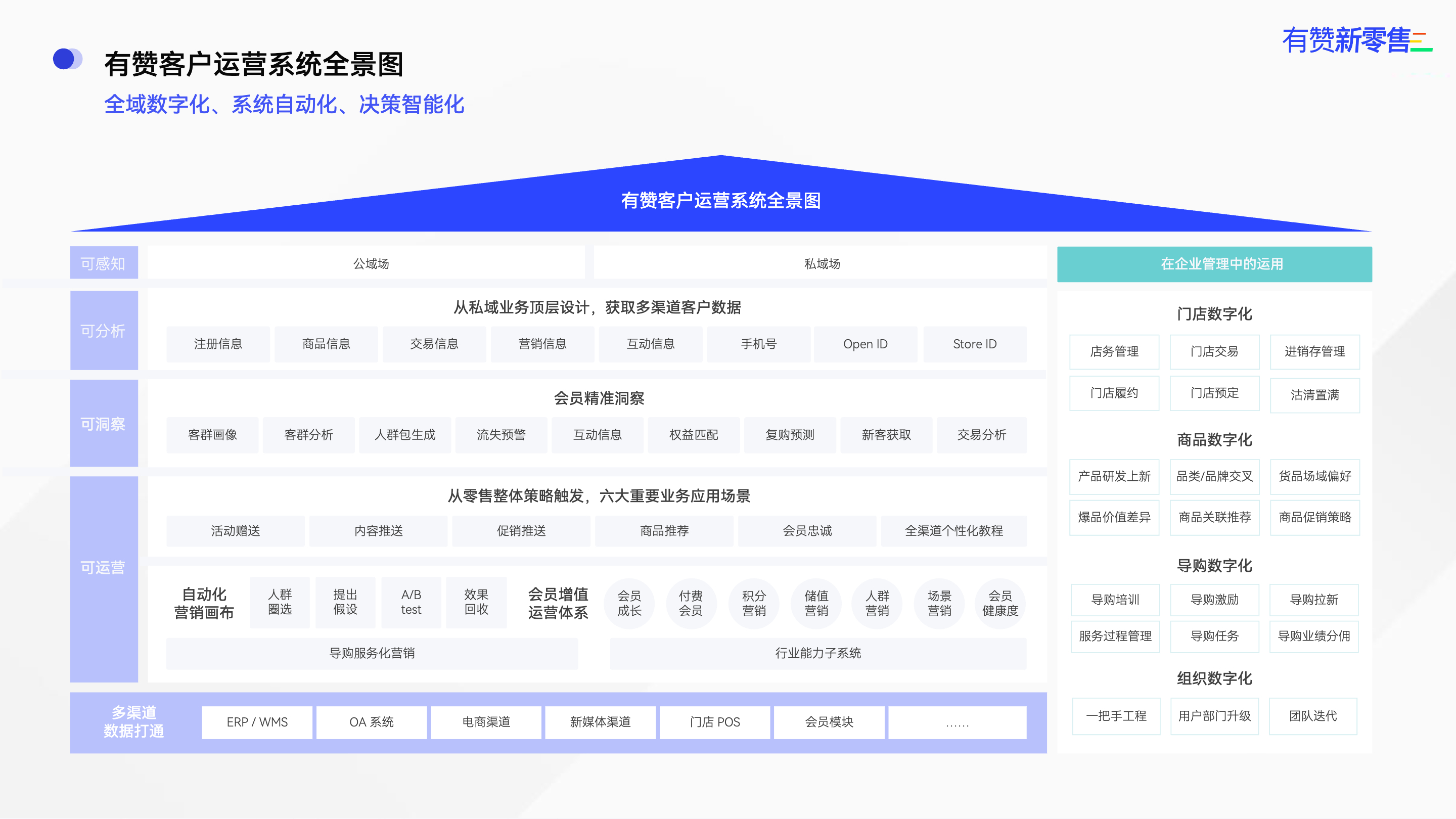
Task: Click the Open ID box
Action: 865,344
